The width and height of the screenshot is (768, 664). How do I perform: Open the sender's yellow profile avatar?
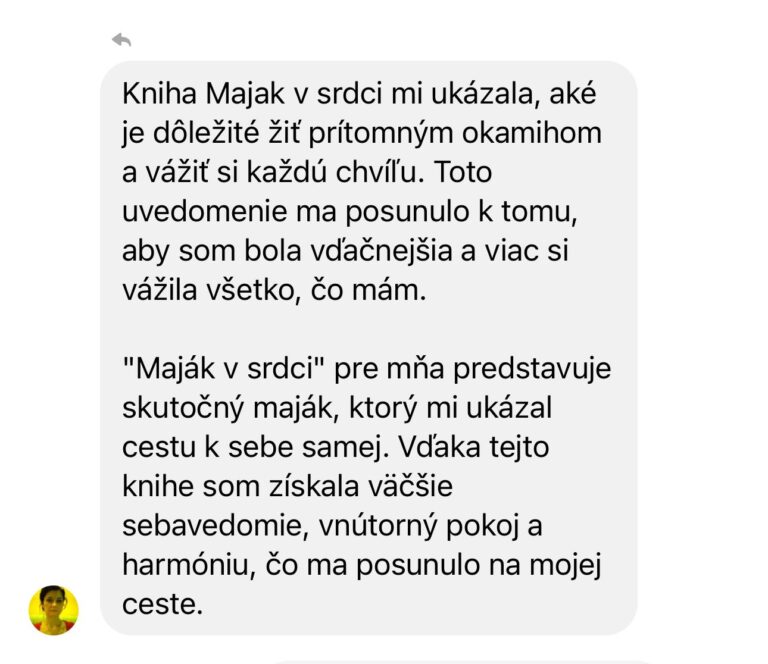pyautogui.click(x=53, y=610)
